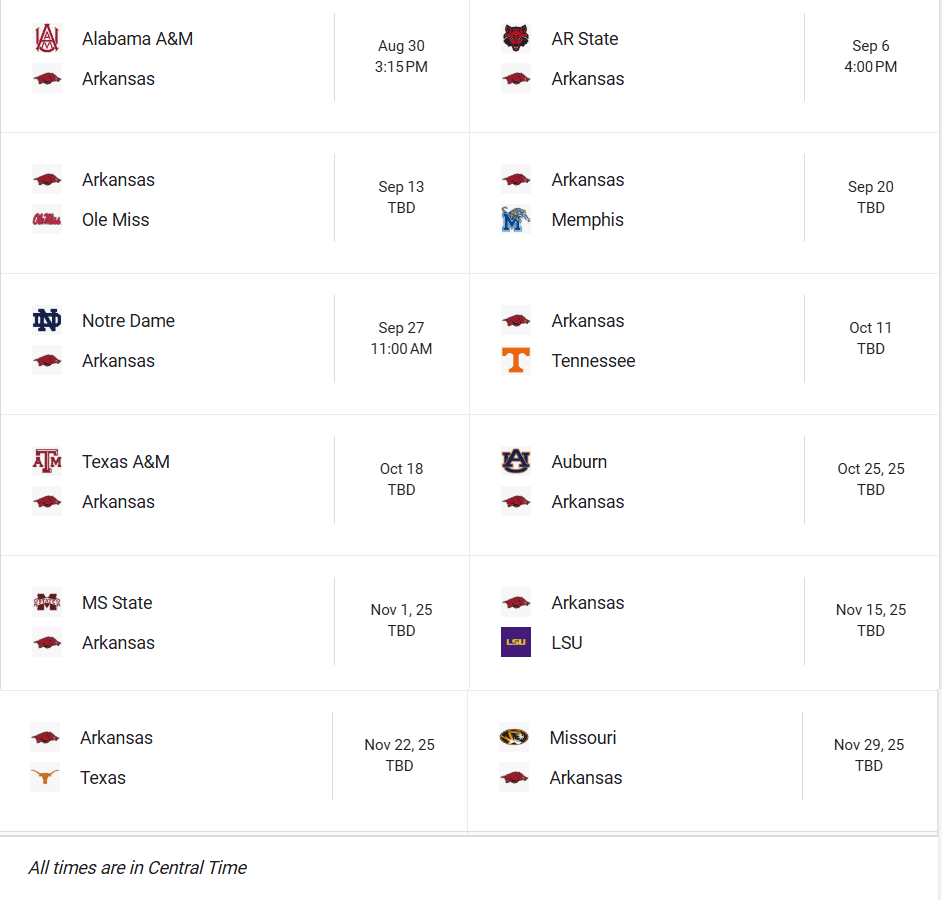The width and height of the screenshot is (942, 900).
Task: Click the Notre Dame ND logo
Action: click(47, 321)
